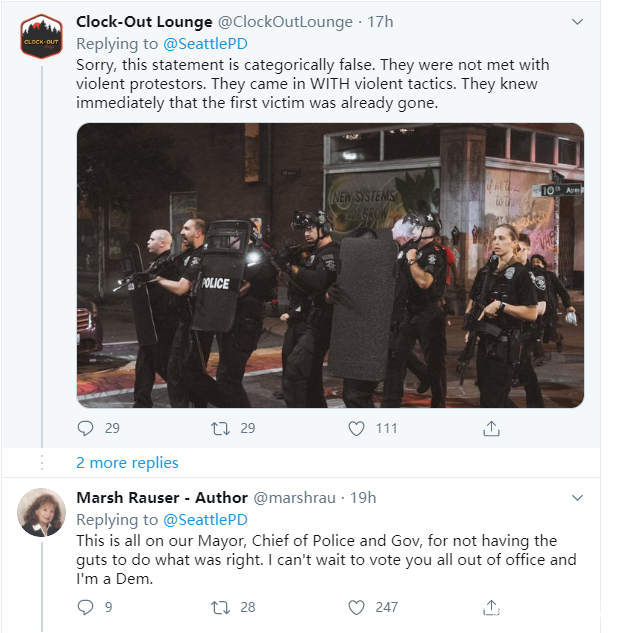Reply to Marsh Rauser's tweet

[x=86, y=607]
